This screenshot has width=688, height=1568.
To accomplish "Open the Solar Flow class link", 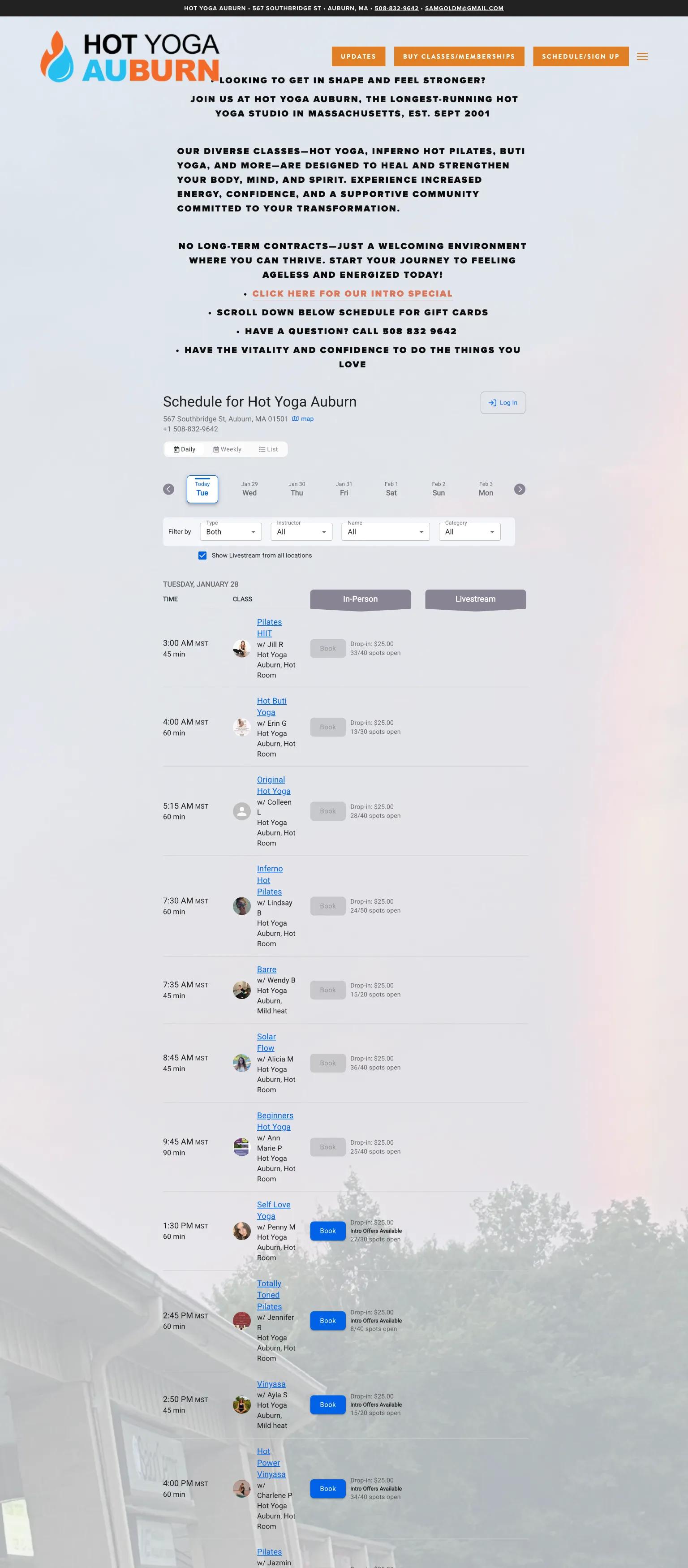I will coord(266,1042).
